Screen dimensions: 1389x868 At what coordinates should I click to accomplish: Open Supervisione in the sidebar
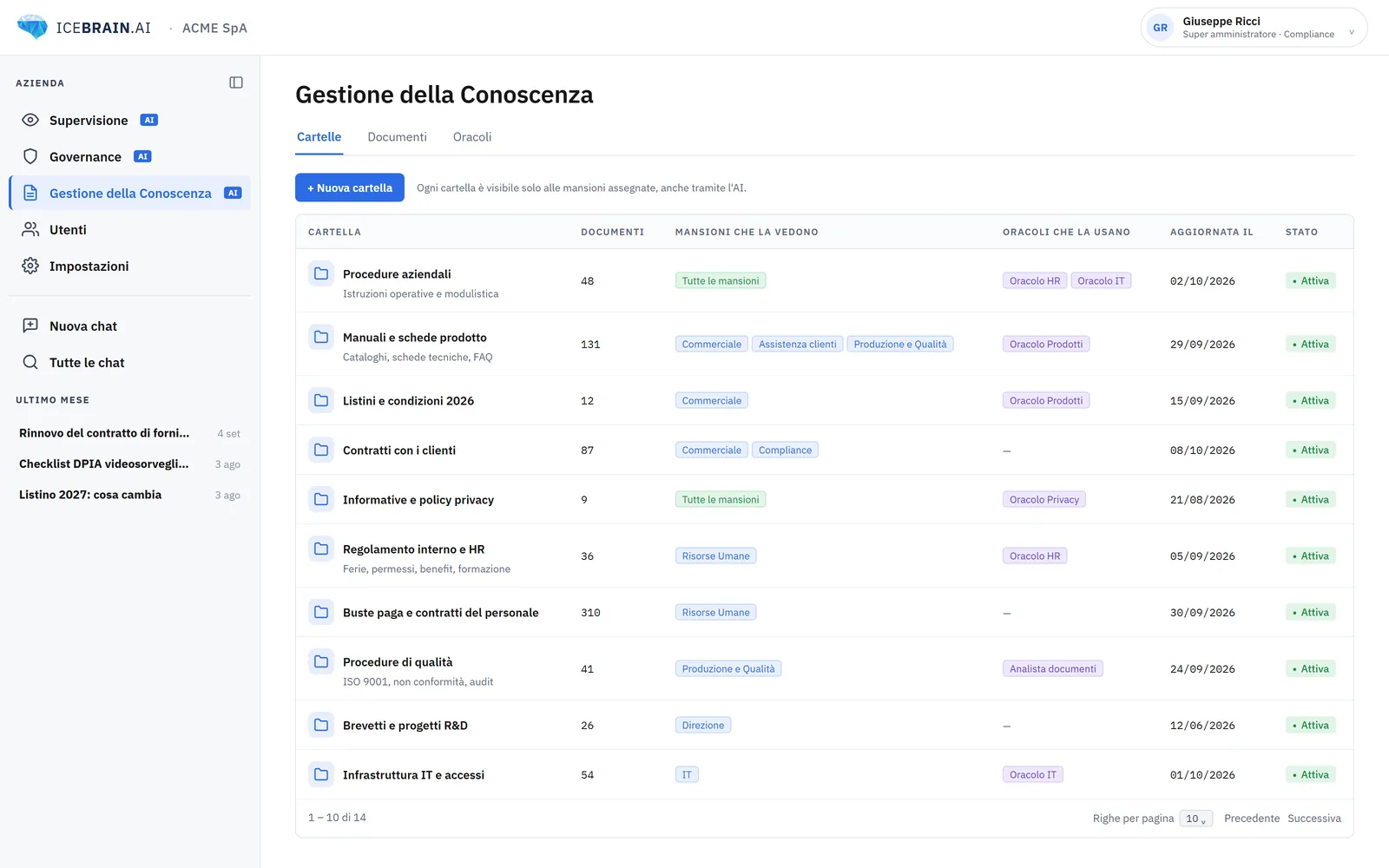click(130, 120)
